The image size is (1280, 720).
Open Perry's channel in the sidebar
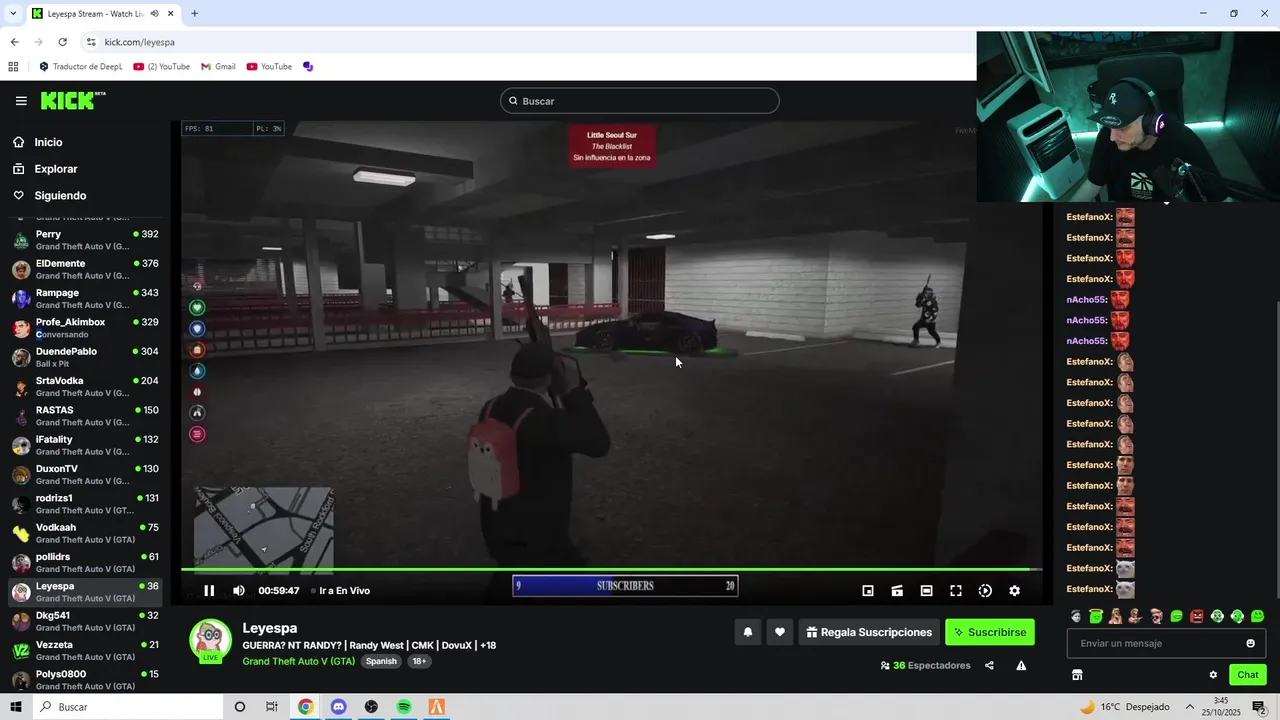86,240
